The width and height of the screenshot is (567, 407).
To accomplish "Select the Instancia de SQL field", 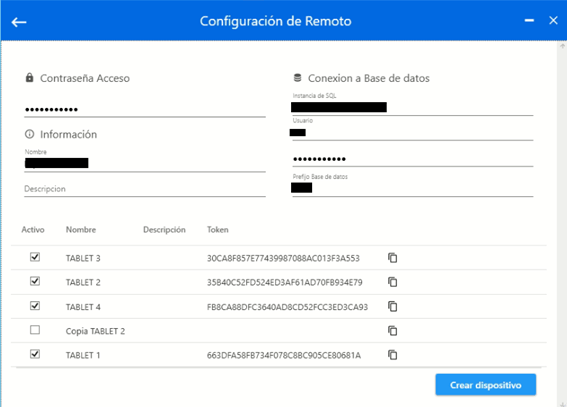I will click(x=413, y=107).
